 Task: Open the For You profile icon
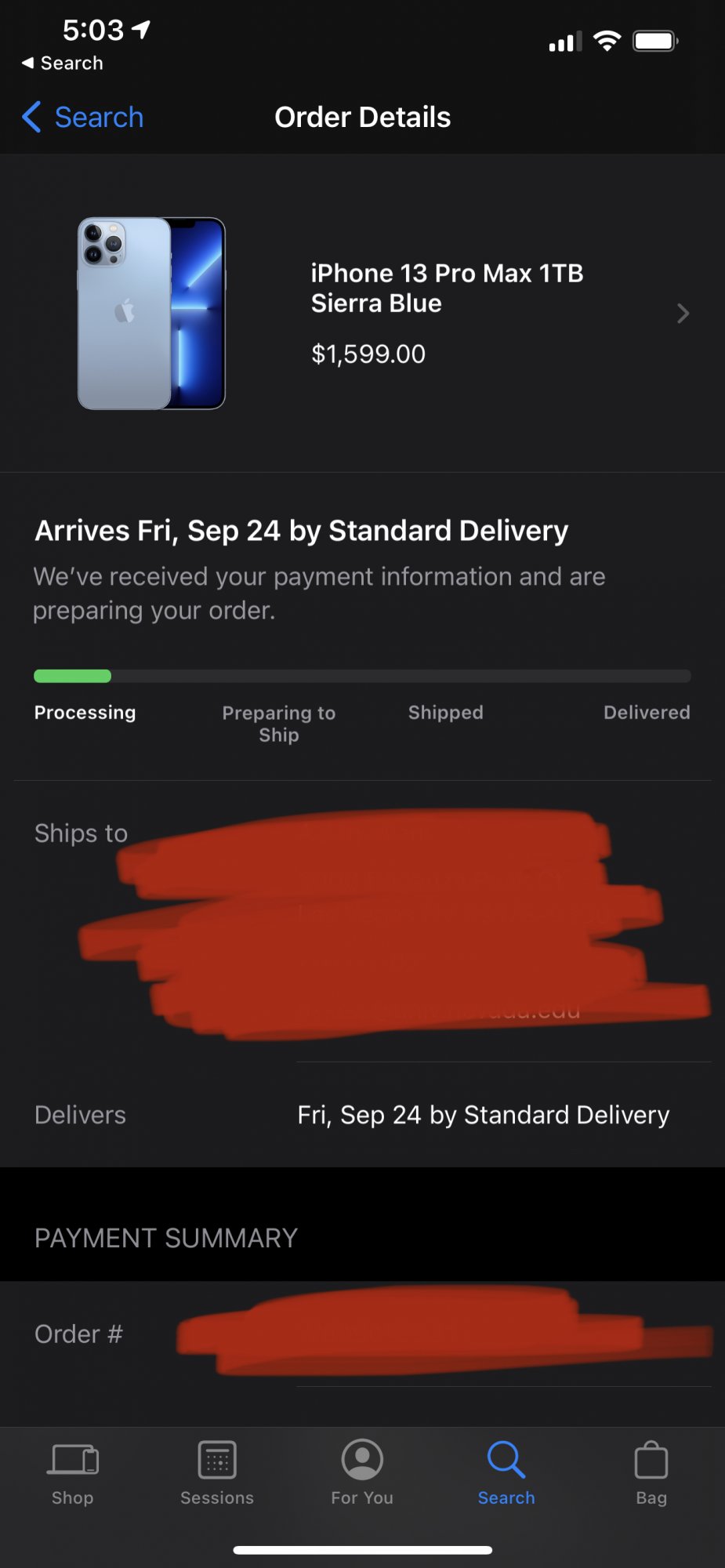click(362, 1459)
